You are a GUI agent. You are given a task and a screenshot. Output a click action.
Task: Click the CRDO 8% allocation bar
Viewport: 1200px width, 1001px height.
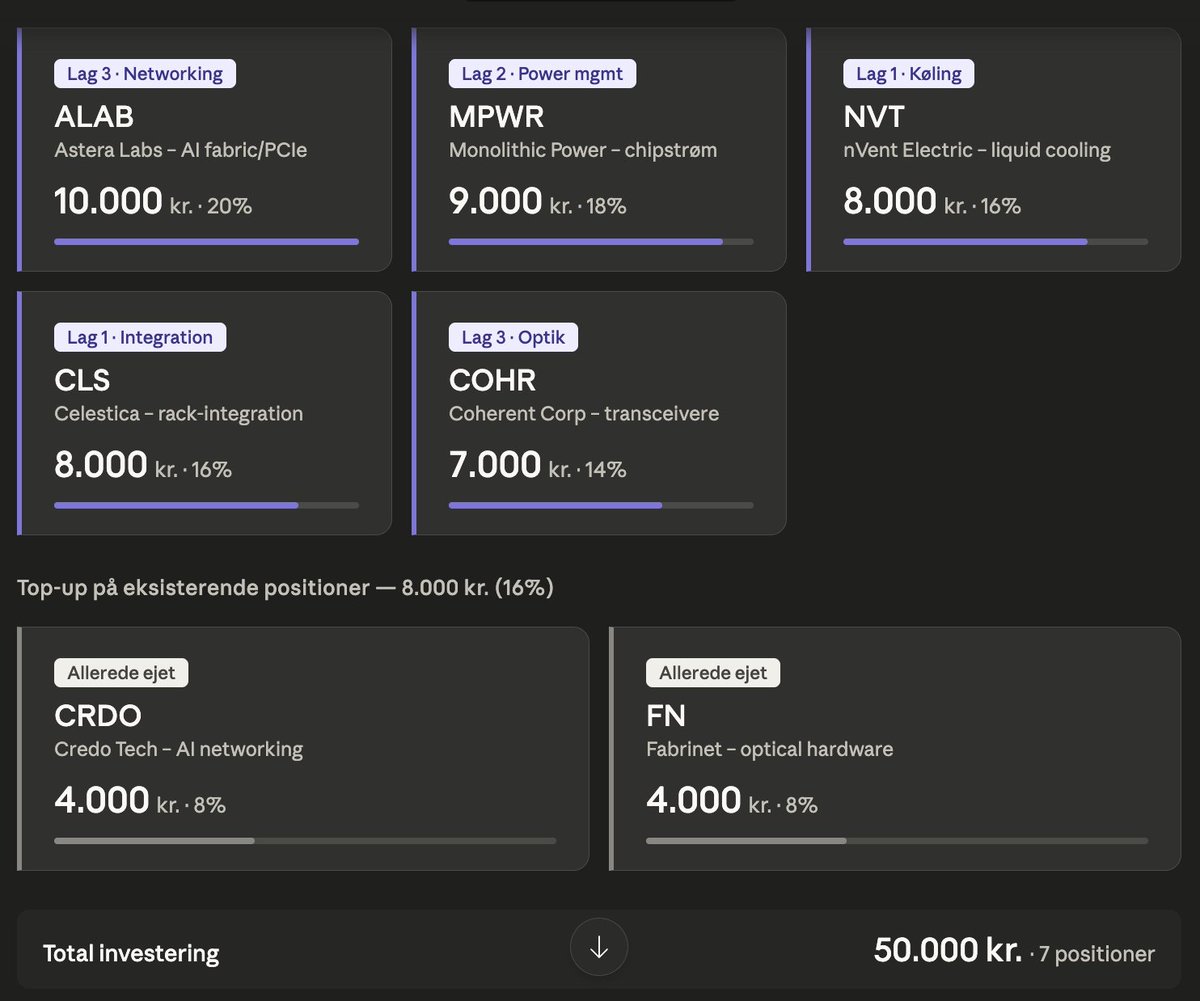(x=305, y=841)
